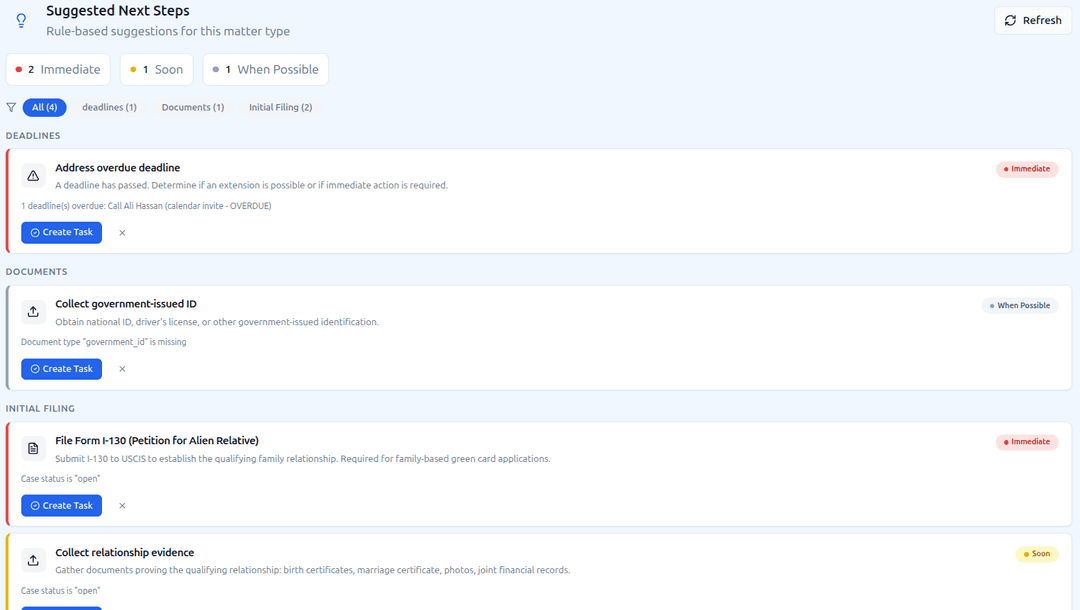Viewport: 1080px width, 610px height.
Task: Open Address overdue deadline title
Action: coord(118,168)
